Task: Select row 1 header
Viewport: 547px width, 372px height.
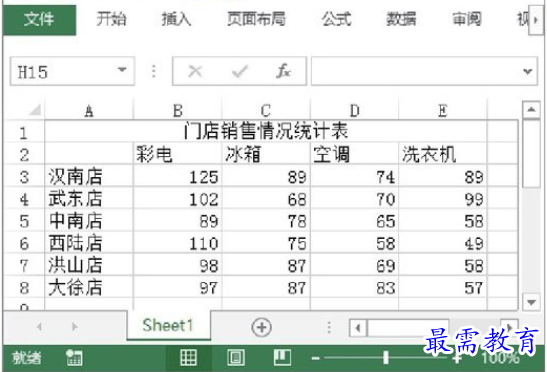Action: coord(24,132)
